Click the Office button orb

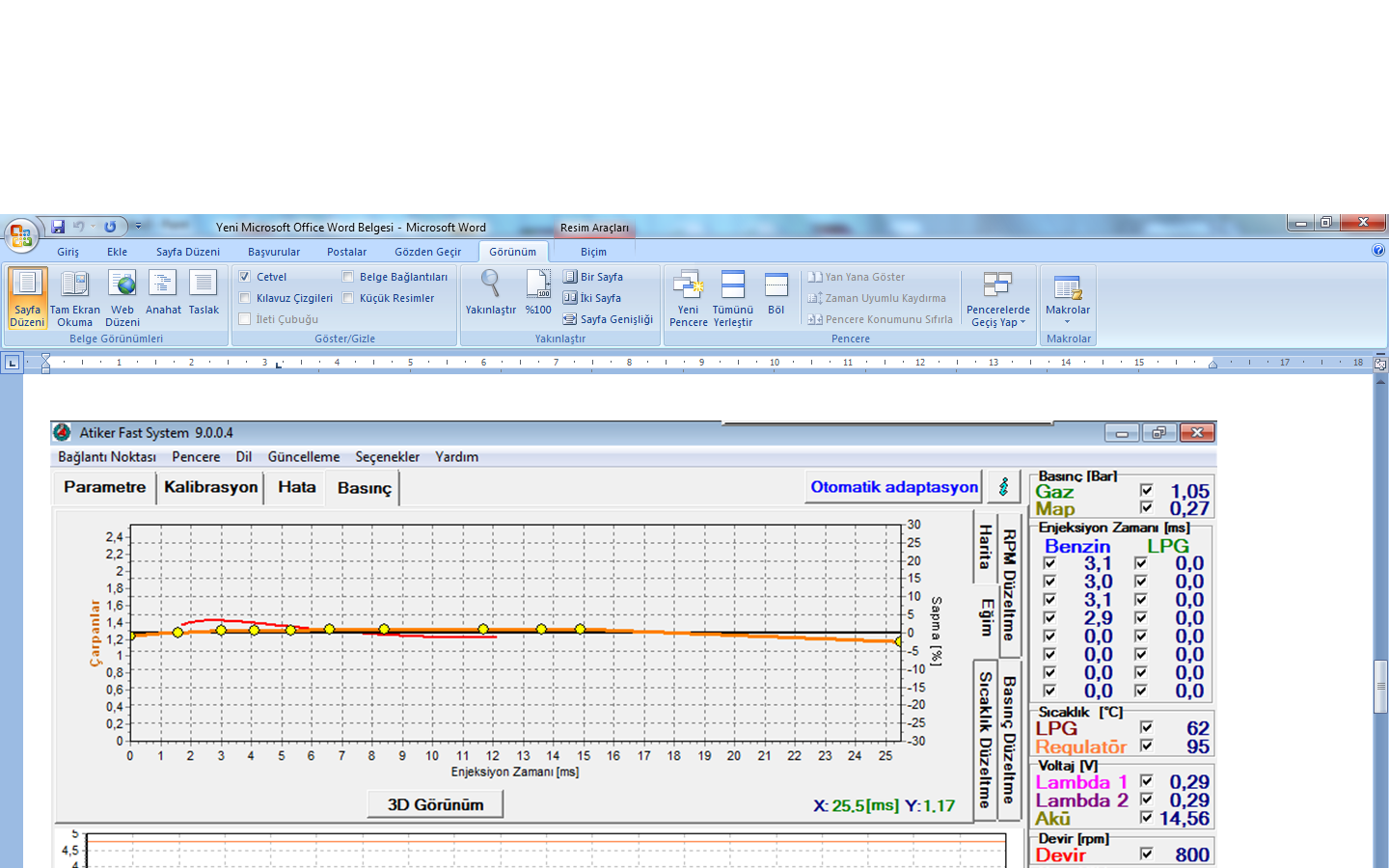point(20,235)
